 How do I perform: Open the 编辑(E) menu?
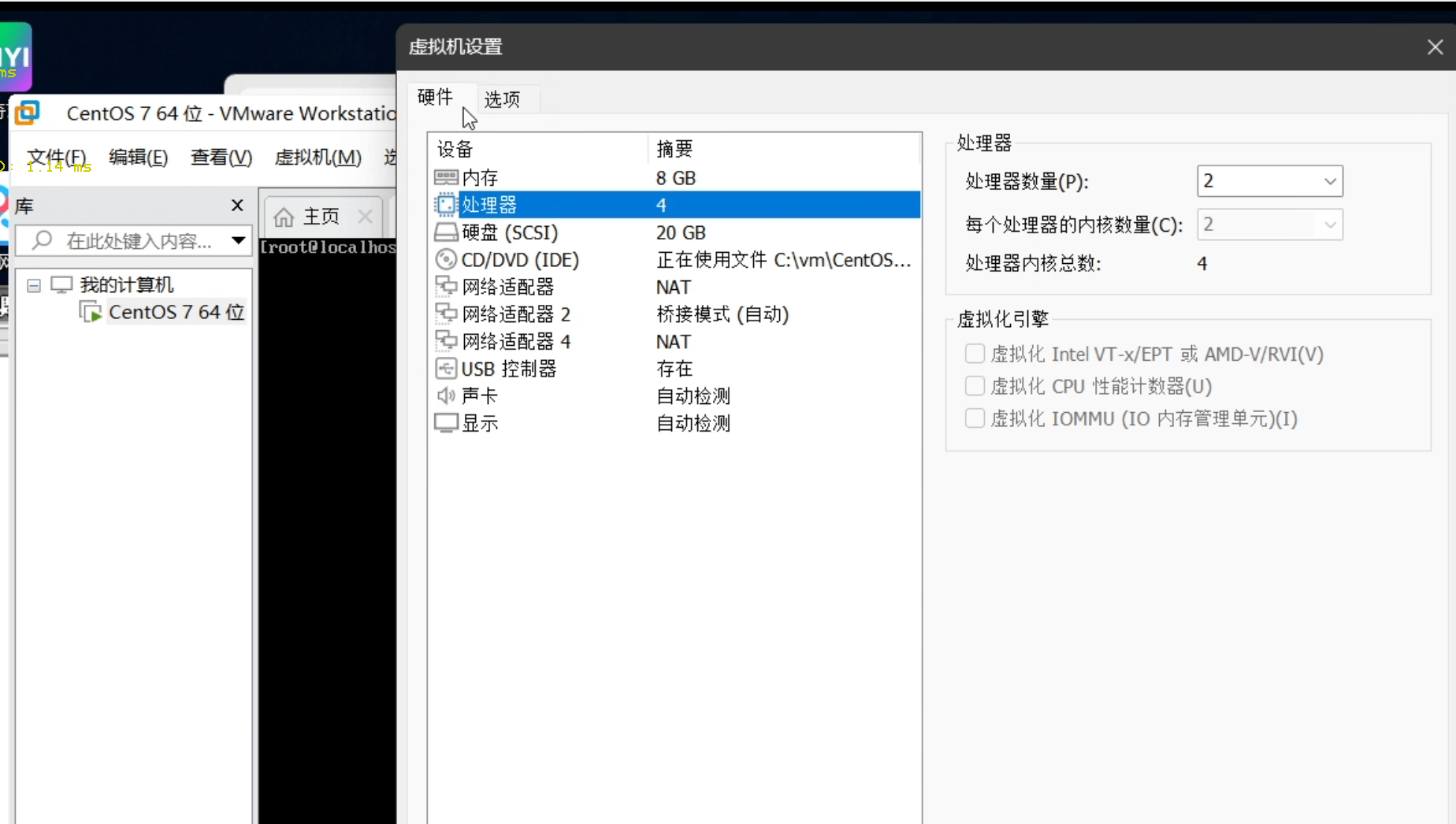click(x=139, y=158)
